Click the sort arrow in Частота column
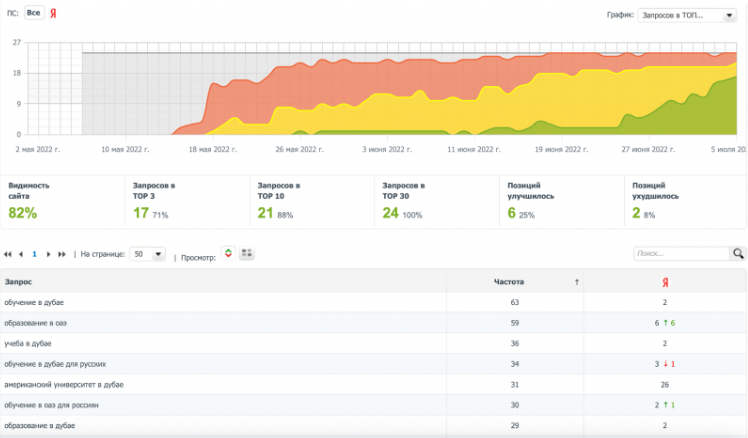 (x=576, y=282)
